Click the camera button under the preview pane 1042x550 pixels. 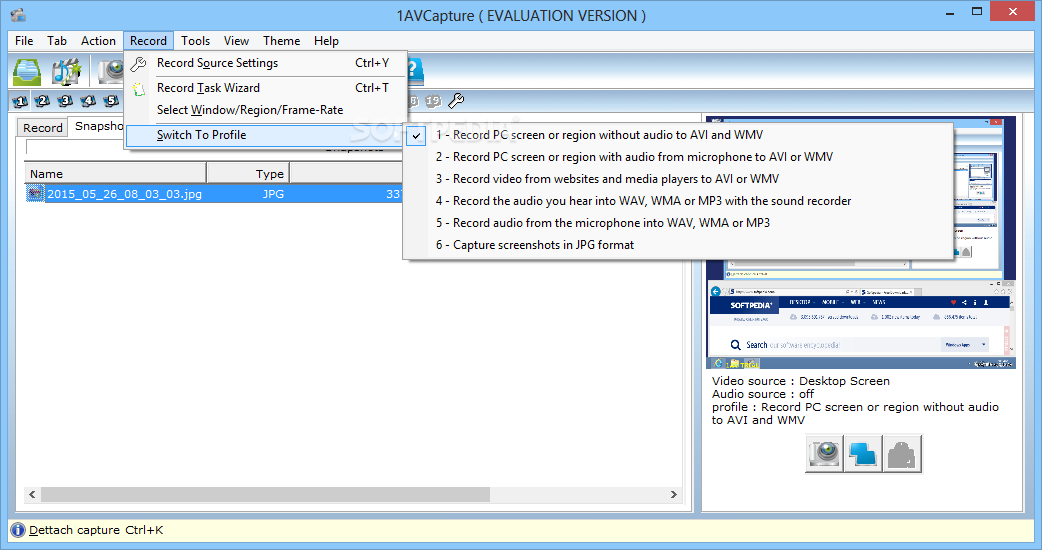click(x=825, y=454)
